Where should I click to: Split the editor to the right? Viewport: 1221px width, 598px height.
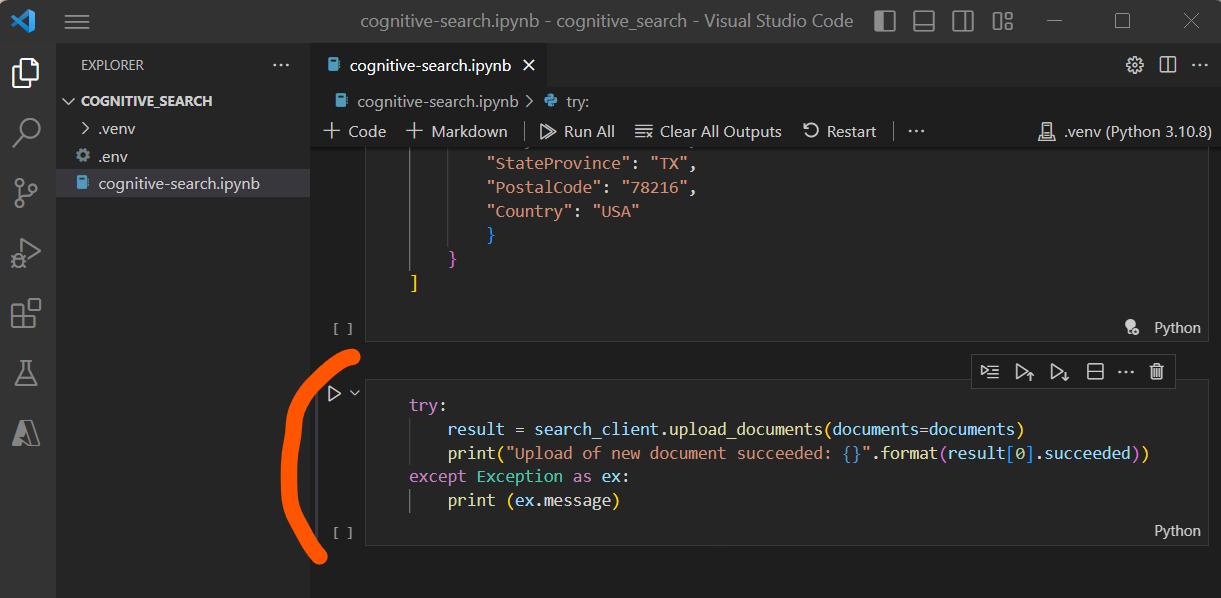(1167, 65)
